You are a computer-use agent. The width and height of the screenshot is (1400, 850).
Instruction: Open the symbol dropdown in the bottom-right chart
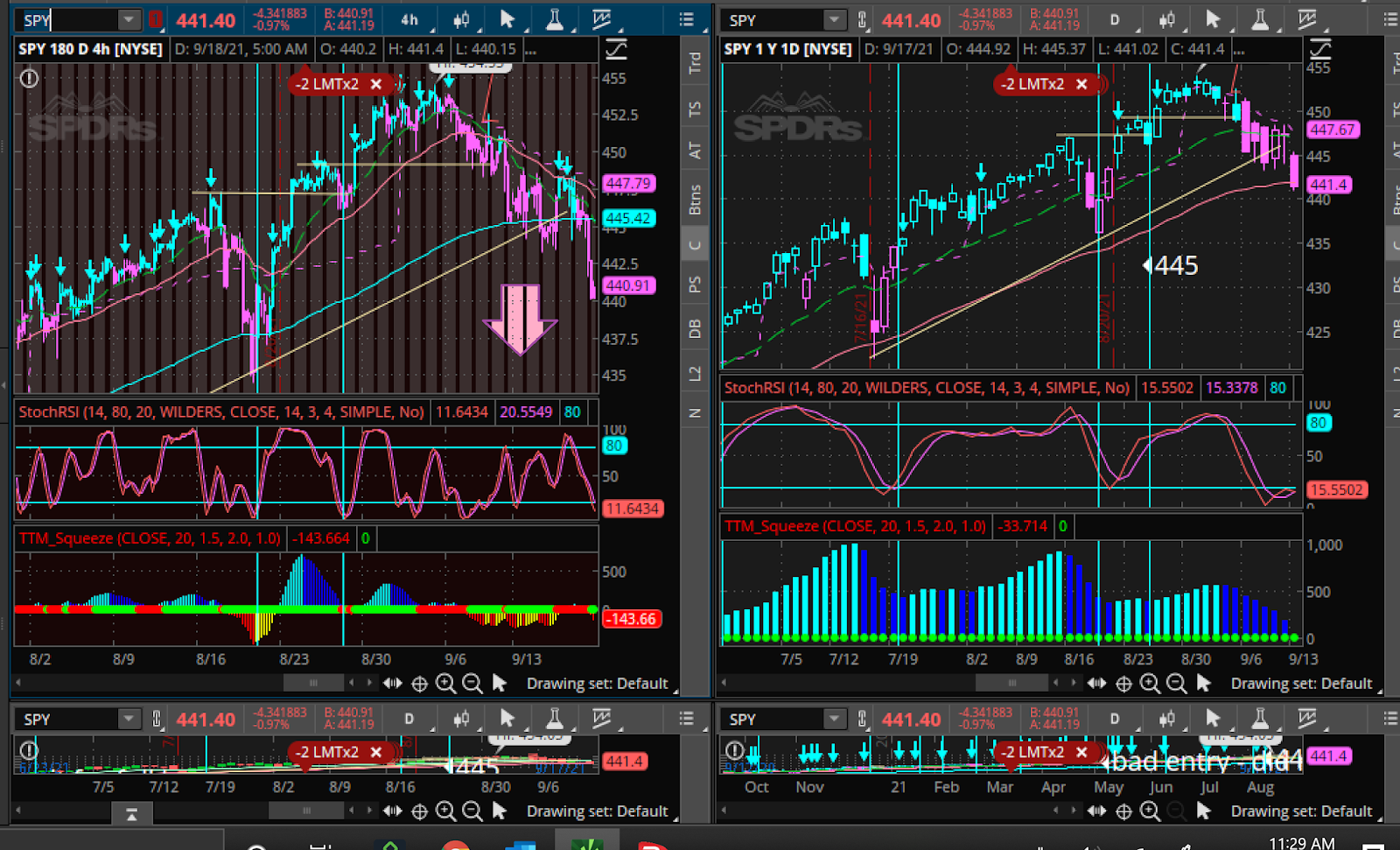coord(835,719)
